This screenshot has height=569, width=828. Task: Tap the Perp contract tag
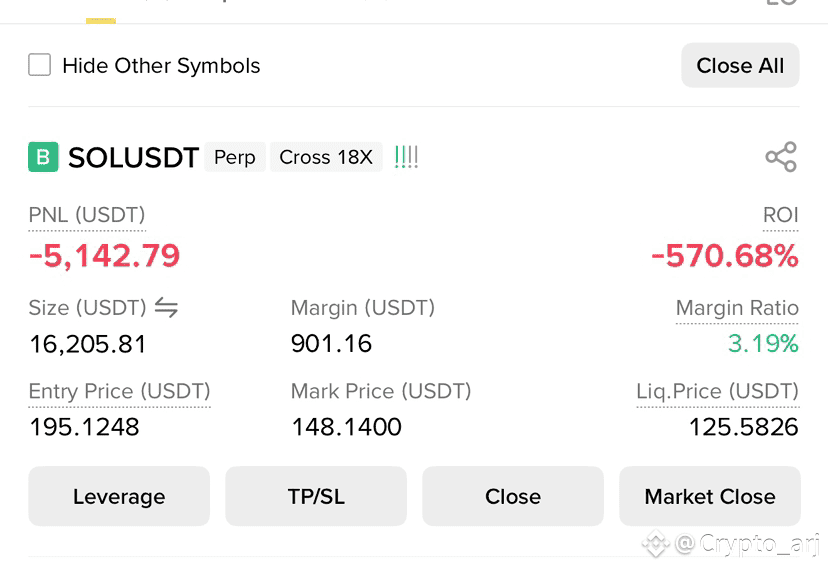(x=234, y=157)
